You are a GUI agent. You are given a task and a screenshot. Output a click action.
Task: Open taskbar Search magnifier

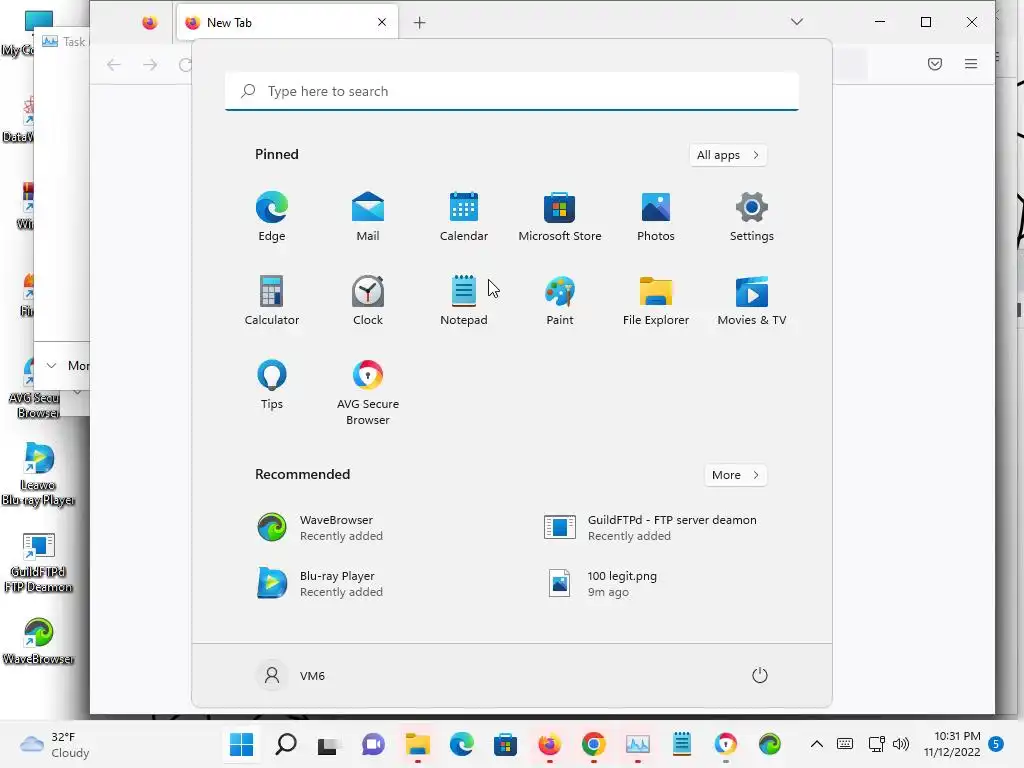coord(285,744)
